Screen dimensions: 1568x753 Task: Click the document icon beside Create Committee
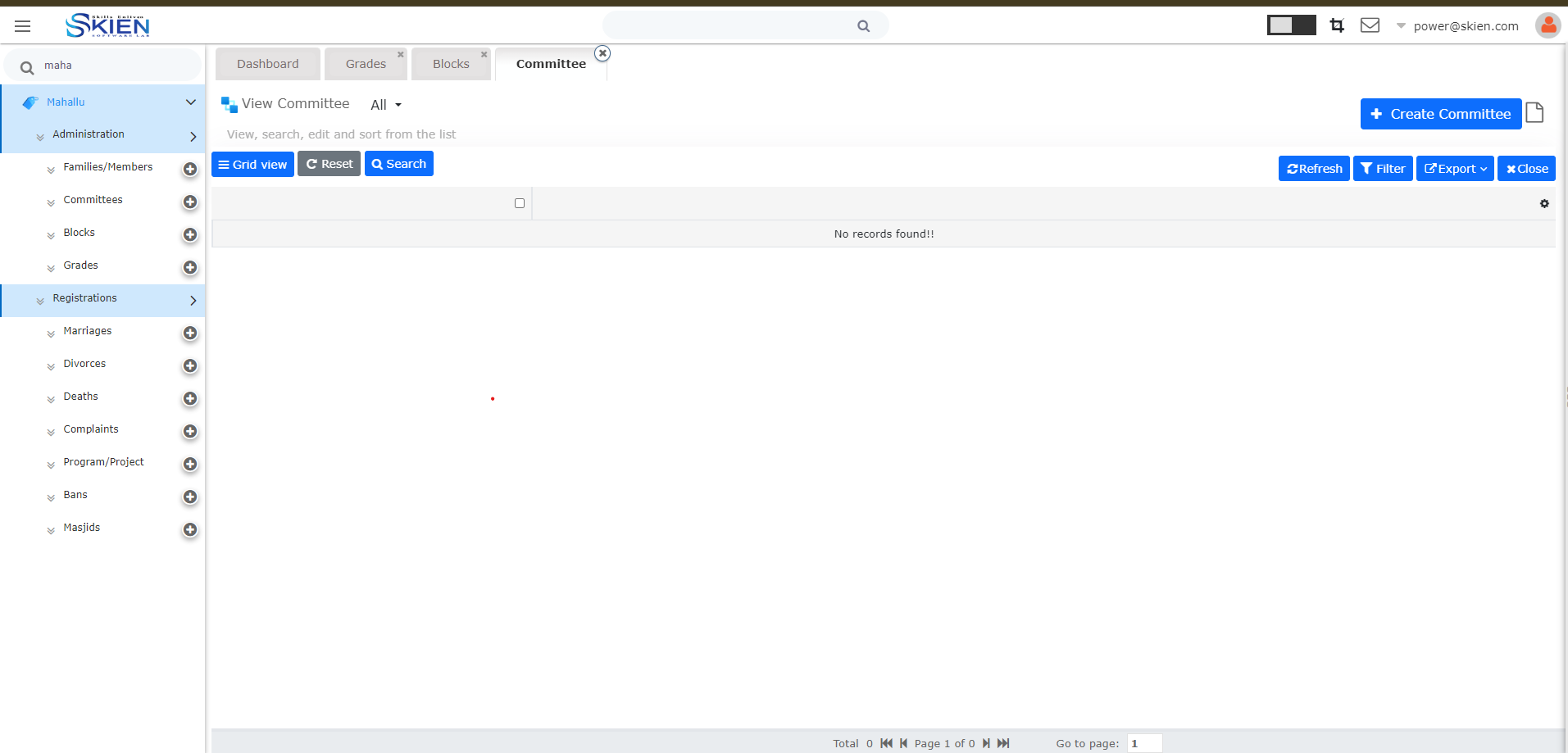pos(1535,113)
